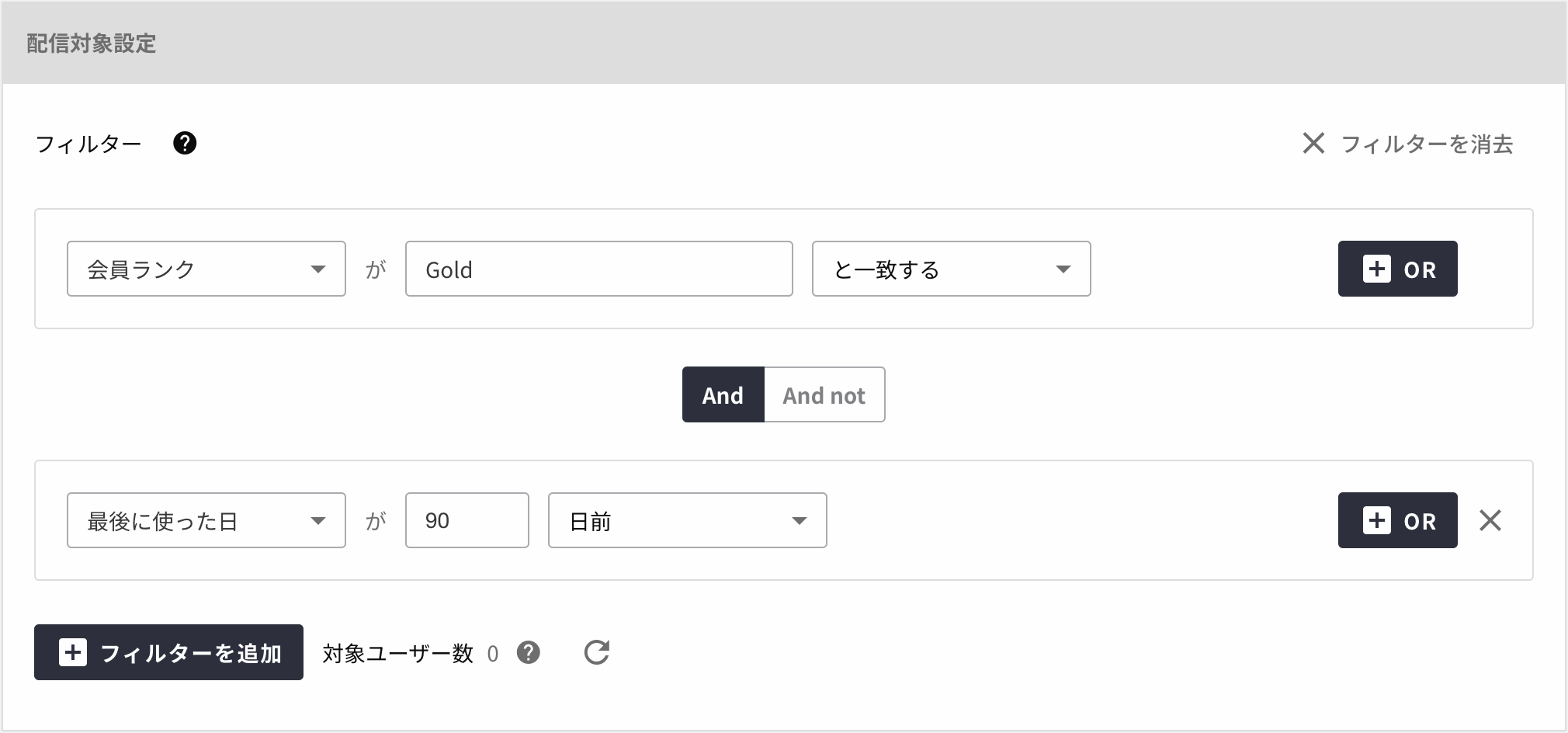Open help icon next to 対象ユーザー数
This screenshot has width=1568, height=733.
tap(529, 653)
